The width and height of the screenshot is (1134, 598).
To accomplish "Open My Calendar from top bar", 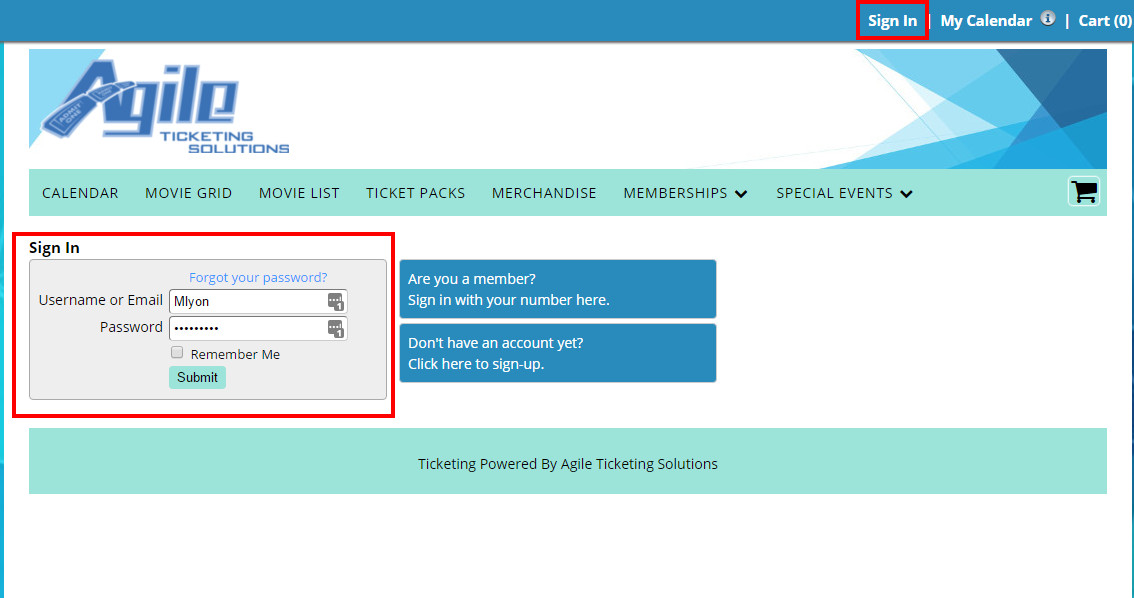I will click(x=985, y=21).
